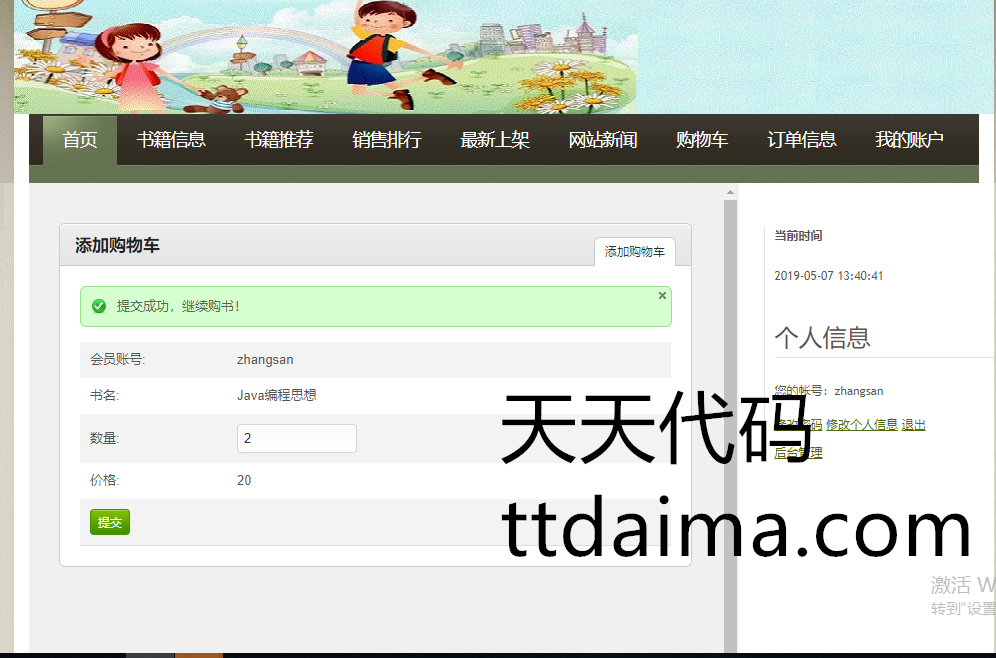Open the 后台管理 admin link

(798, 453)
